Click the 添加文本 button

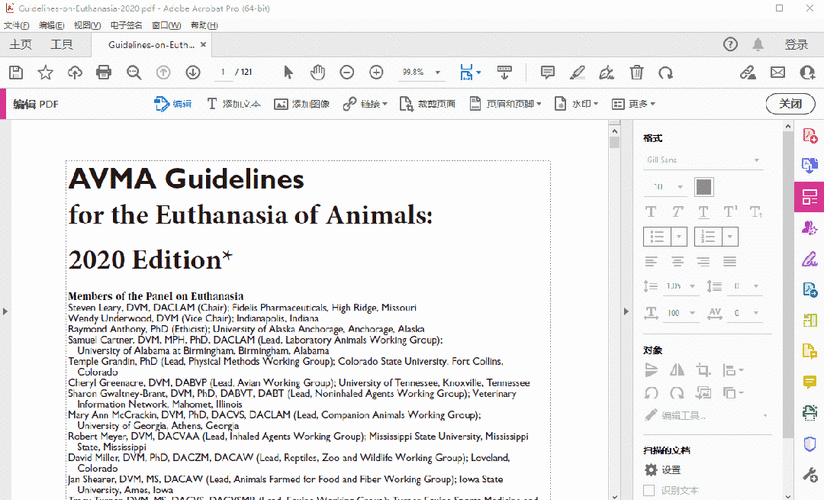[x=234, y=104]
